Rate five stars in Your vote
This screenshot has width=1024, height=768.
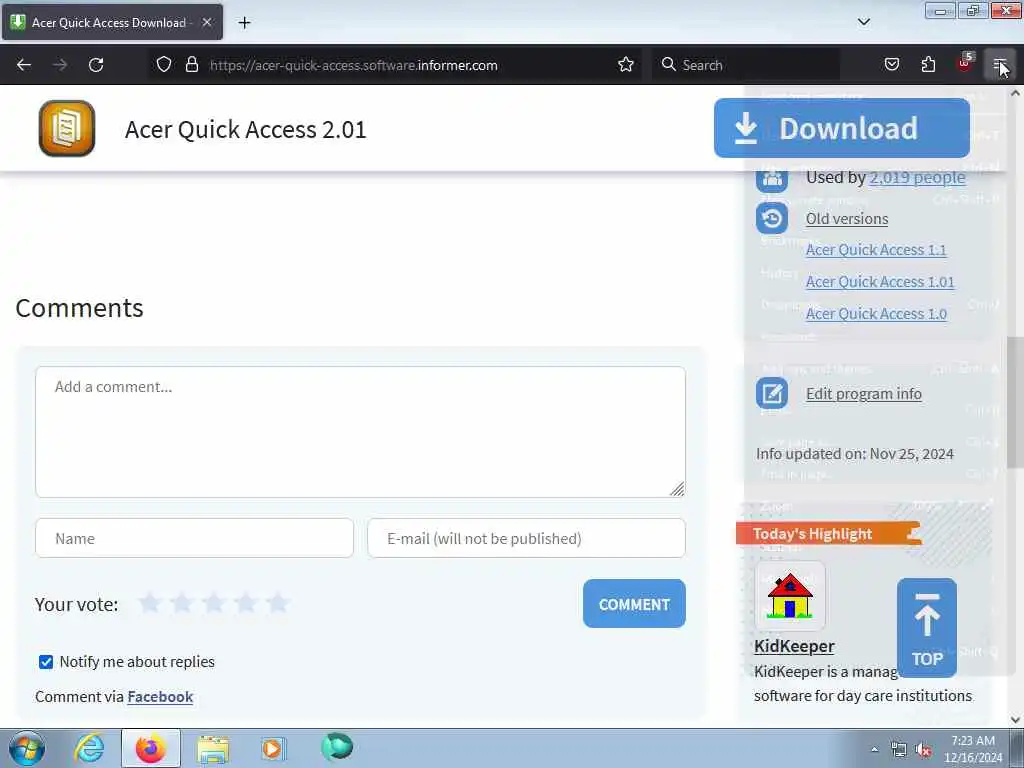(278, 602)
